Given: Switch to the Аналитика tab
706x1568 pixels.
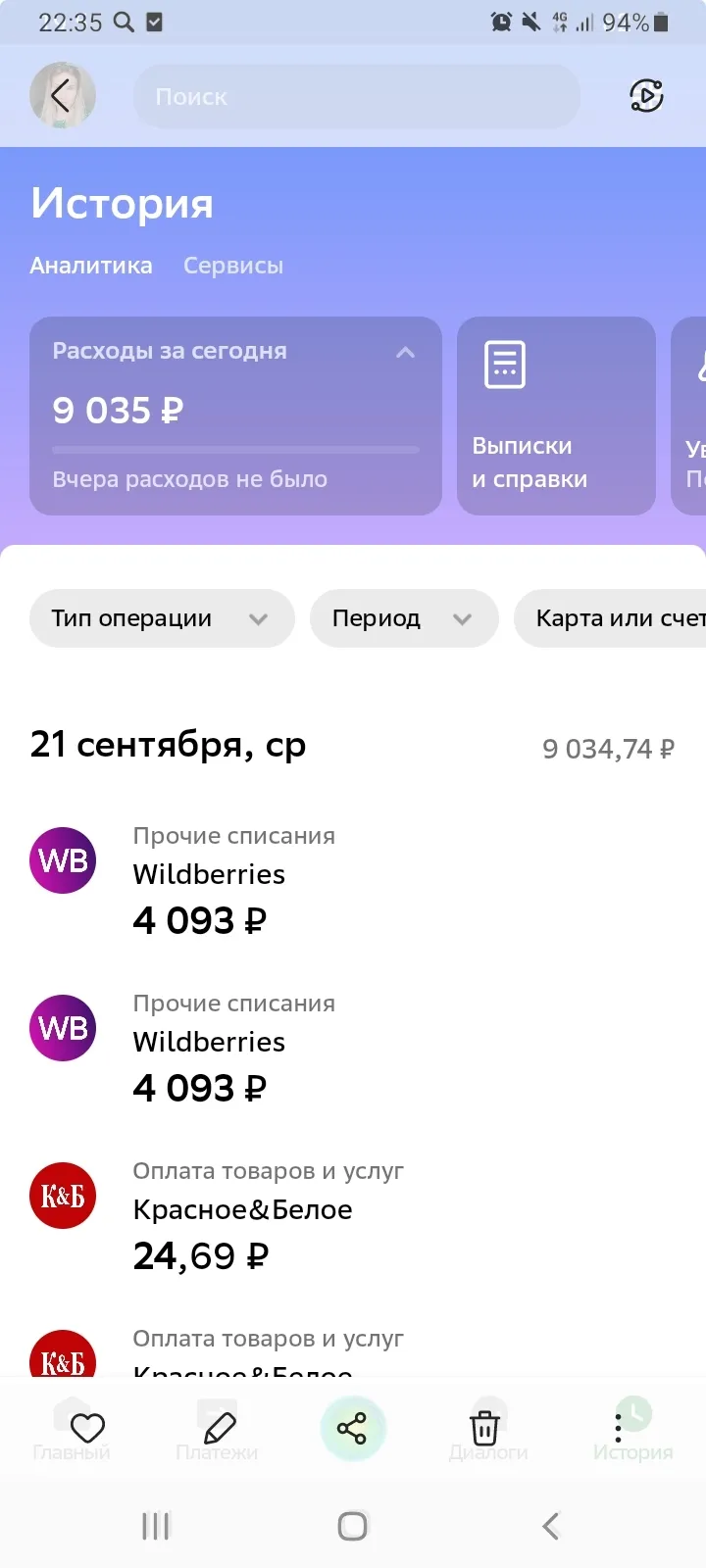Looking at the screenshot, I should point(91,266).
